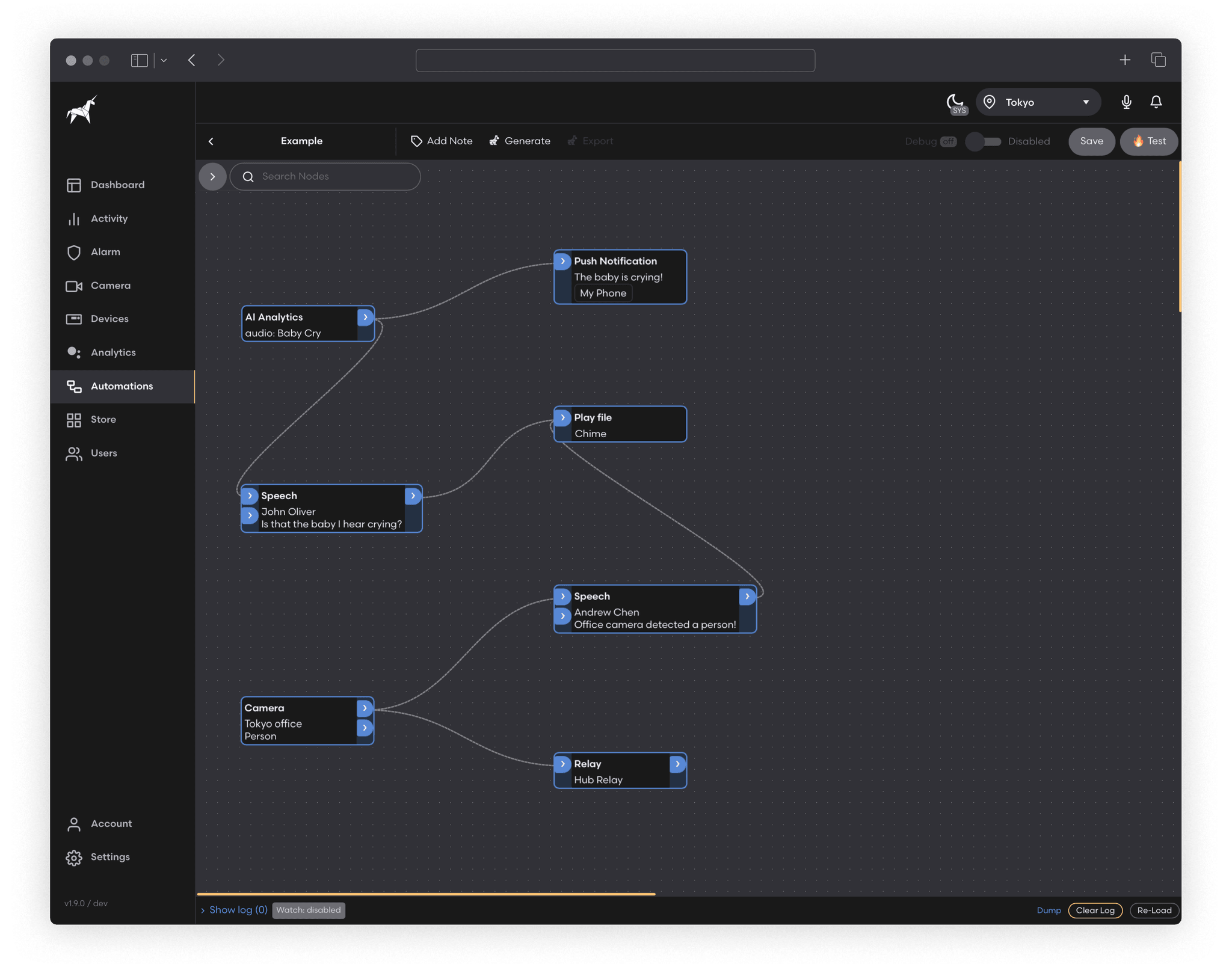Click the Tokyo office text in Camera node
The height and width of the screenshot is (964, 1232).
(273, 723)
